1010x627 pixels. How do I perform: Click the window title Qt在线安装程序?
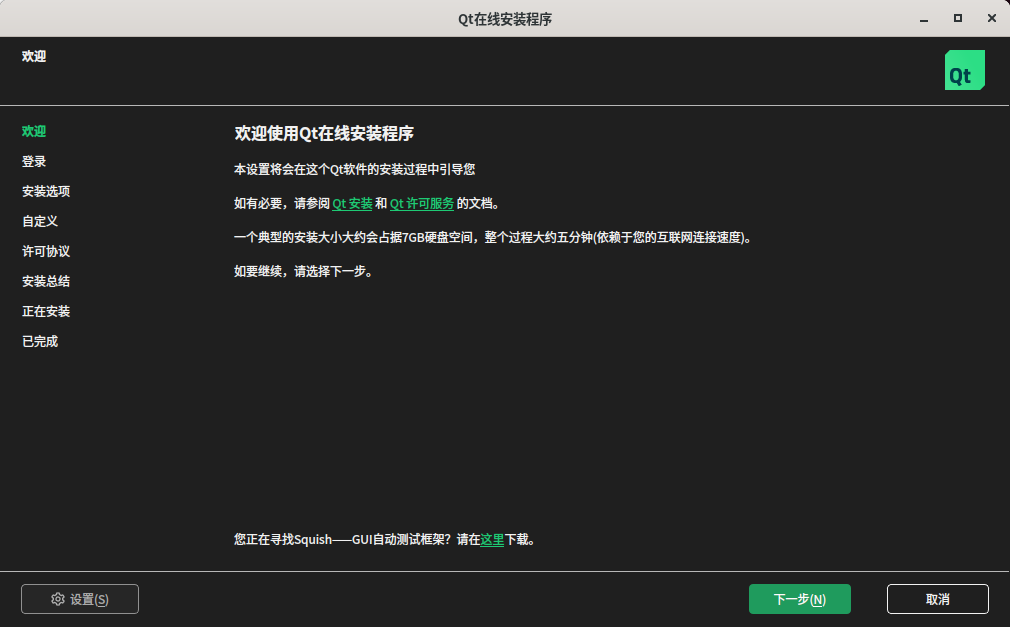(x=505, y=19)
